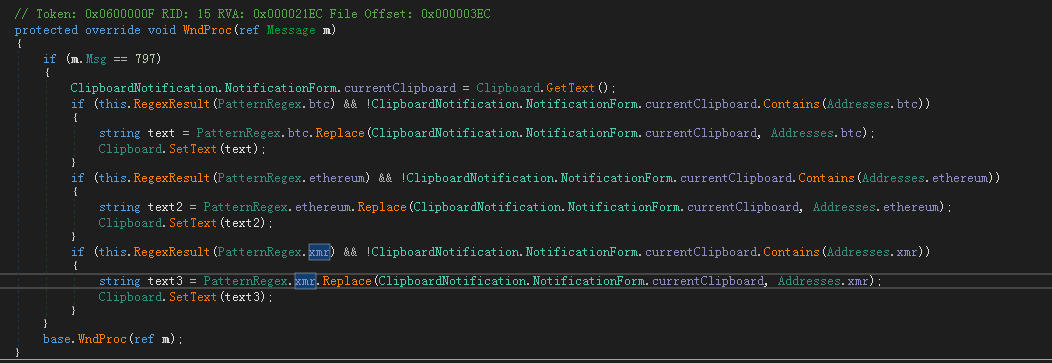Click RegexResult in the btc condition

point(172,104)
